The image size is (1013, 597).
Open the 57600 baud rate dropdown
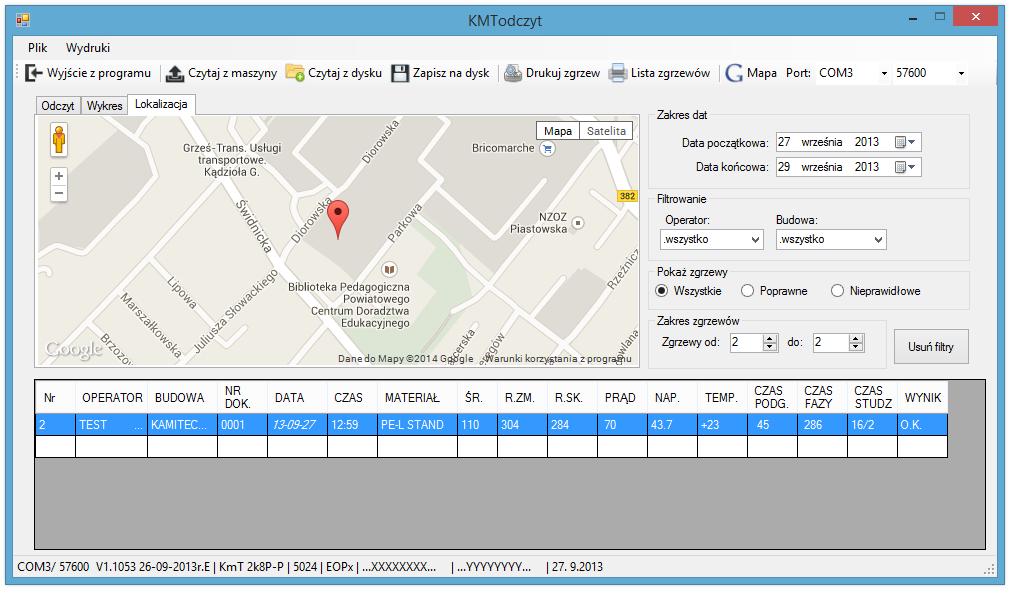[961, 74]
